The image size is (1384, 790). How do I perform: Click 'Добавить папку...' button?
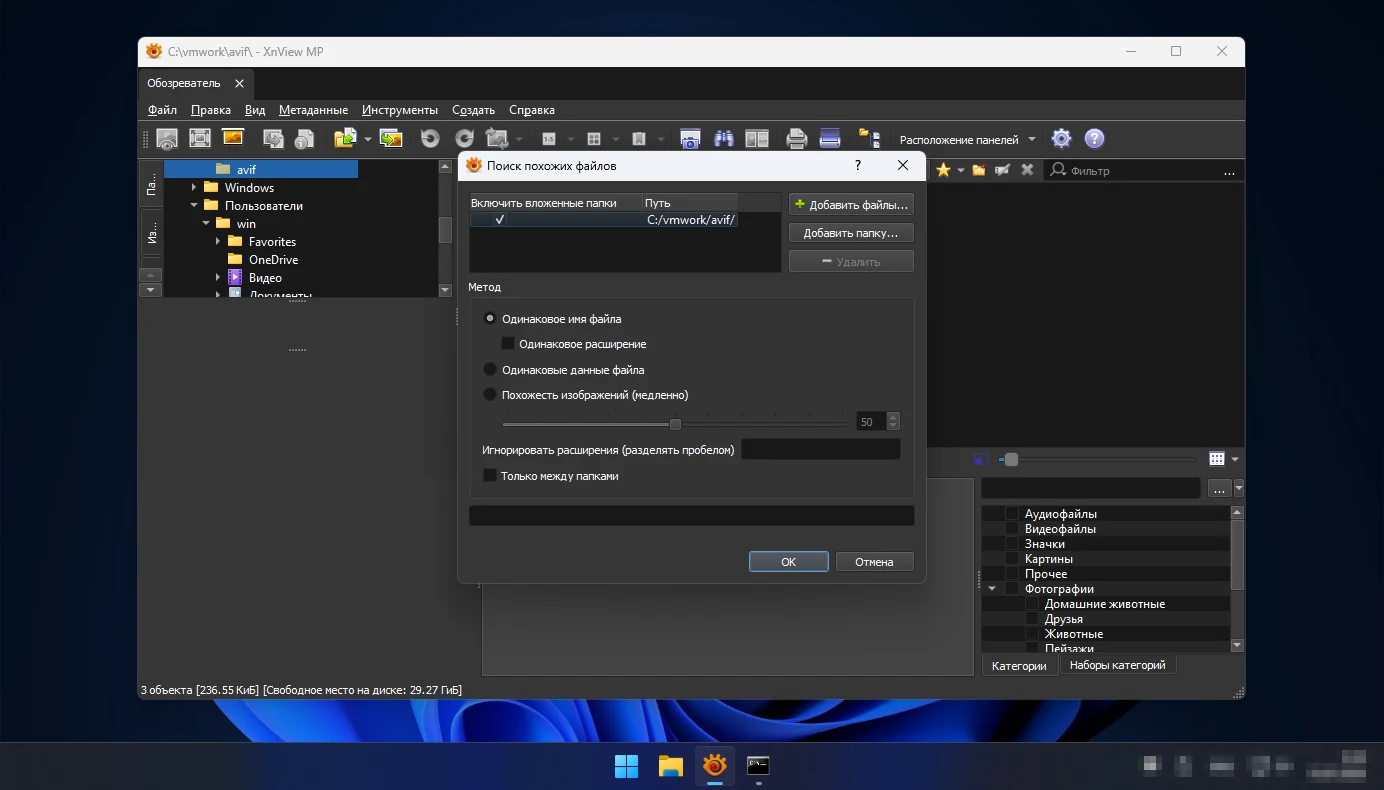851,233
